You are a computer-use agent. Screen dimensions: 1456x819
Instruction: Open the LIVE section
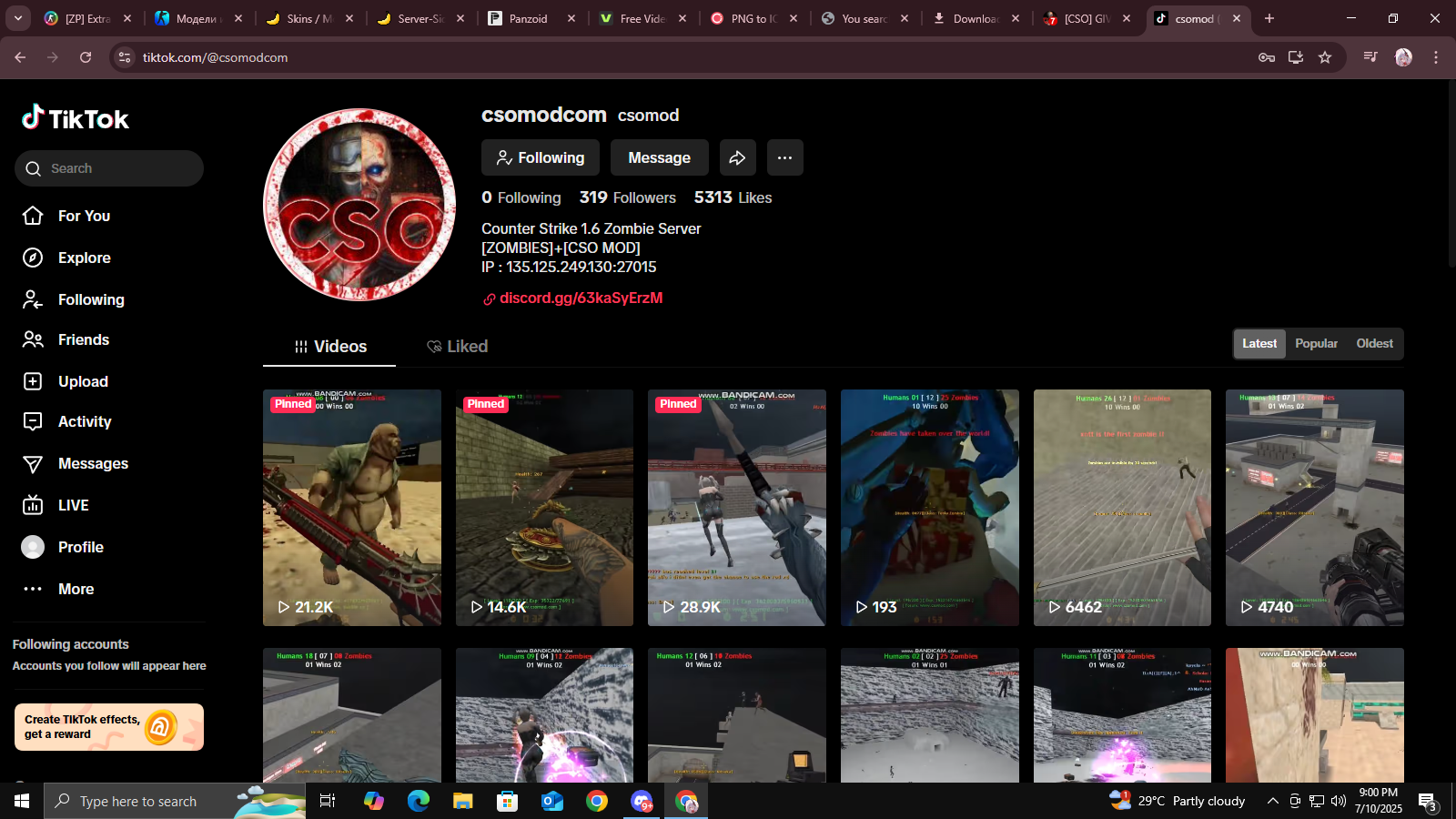[73, 505]
